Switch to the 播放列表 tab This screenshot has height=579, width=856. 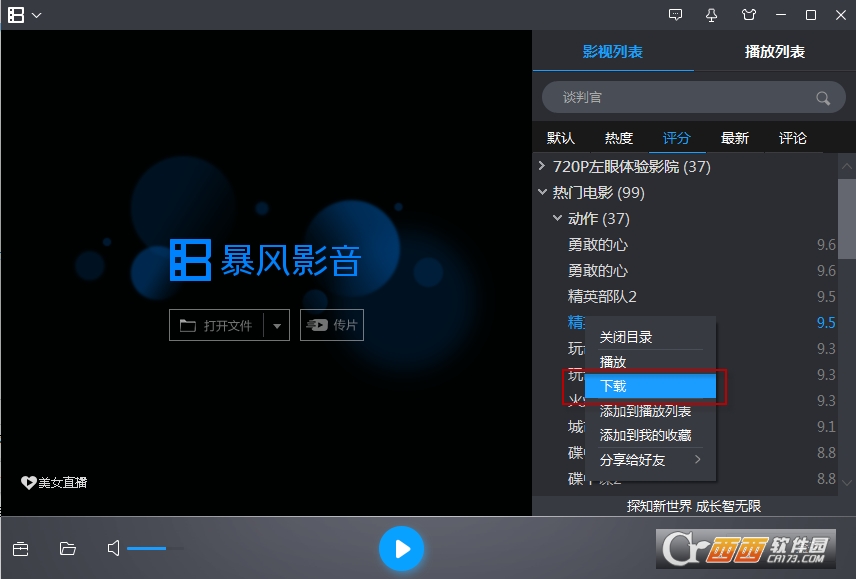coord(775,52)
